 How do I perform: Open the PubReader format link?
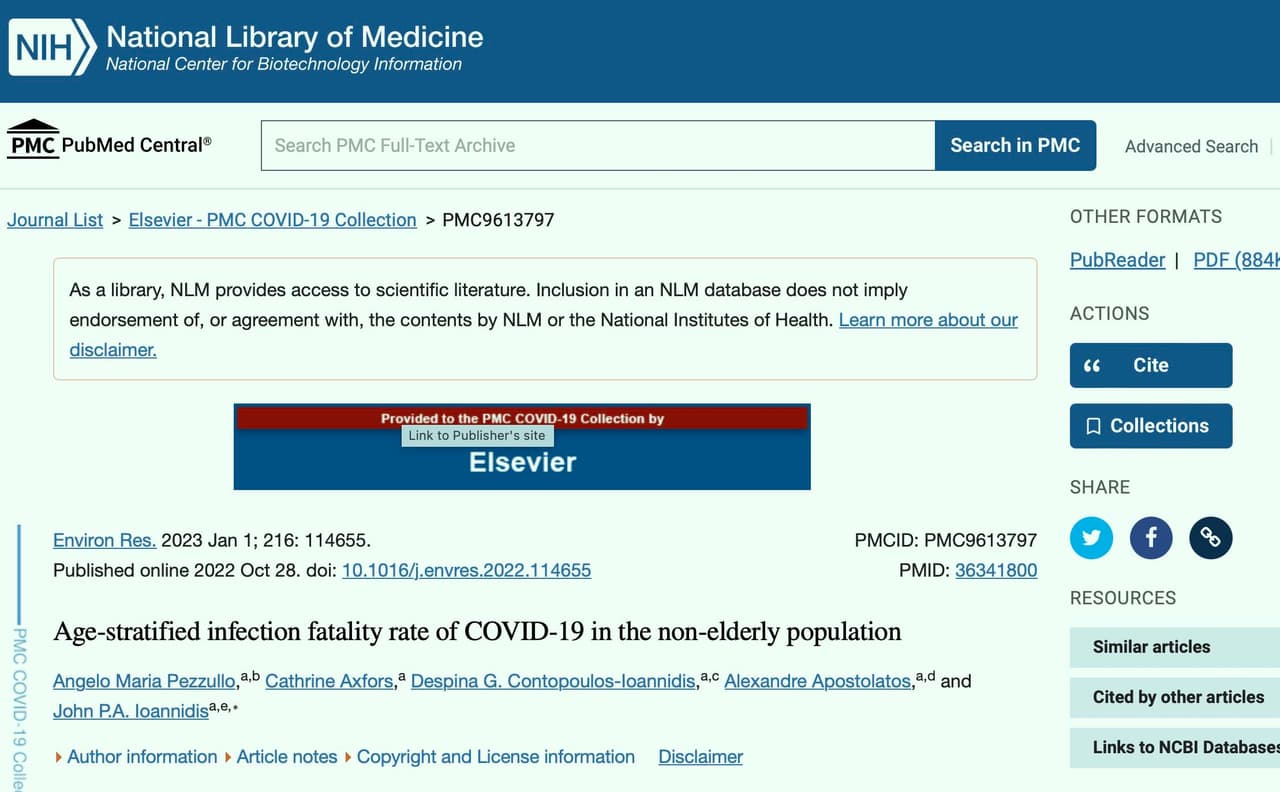pos(1117,260)
